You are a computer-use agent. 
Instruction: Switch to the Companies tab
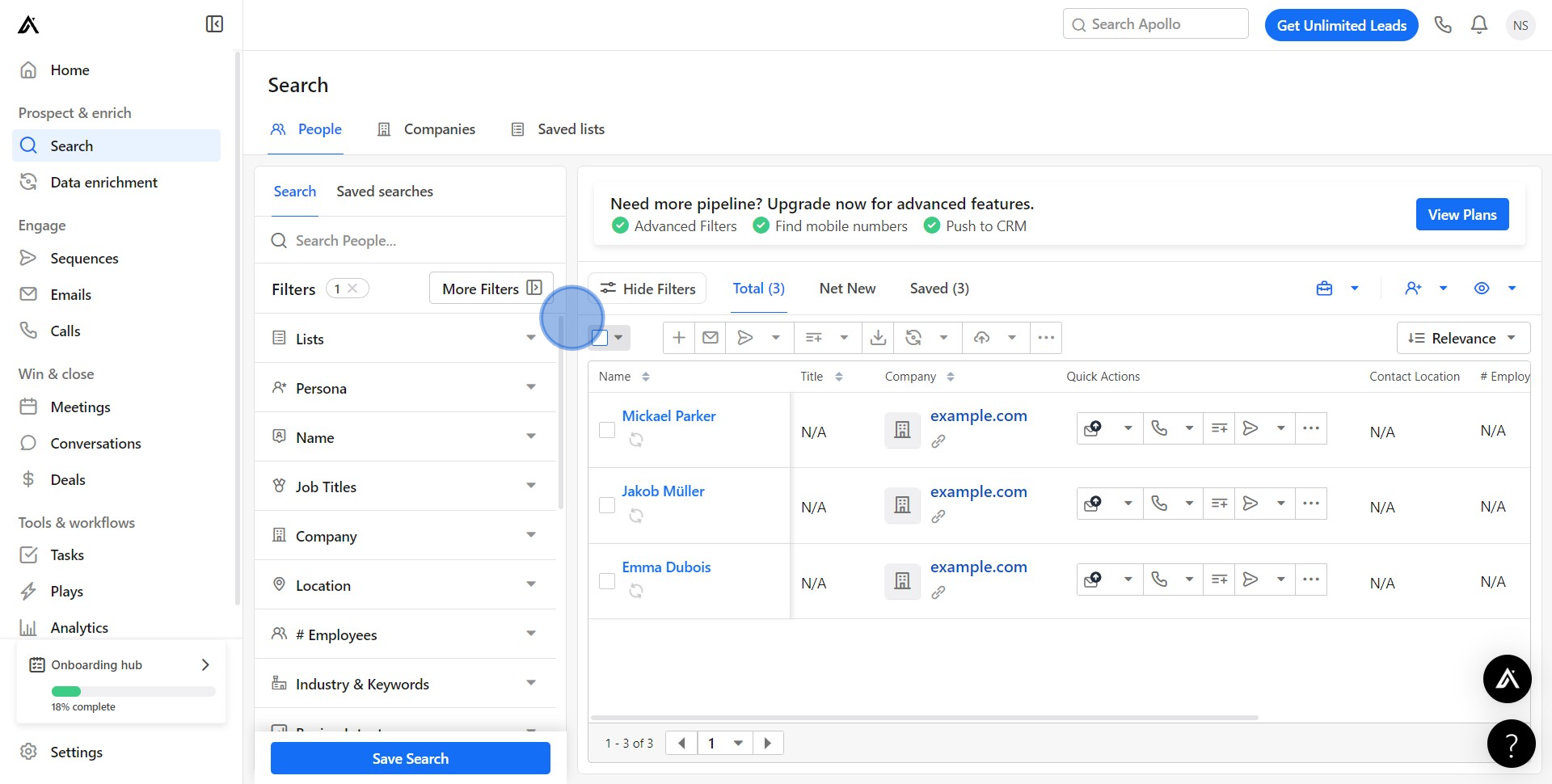tap(427, 129)
